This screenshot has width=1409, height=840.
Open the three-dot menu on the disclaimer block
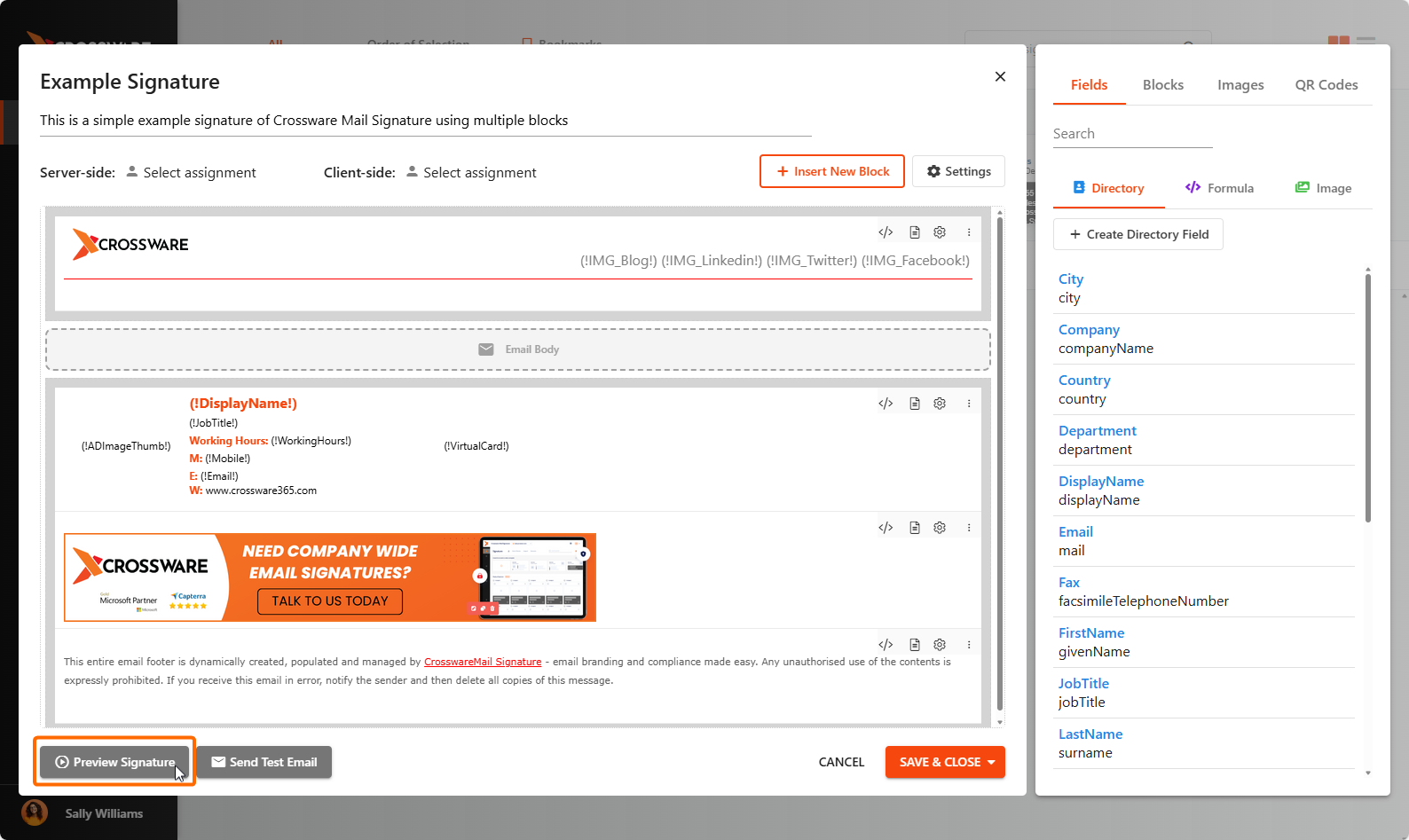click(969, 645)
